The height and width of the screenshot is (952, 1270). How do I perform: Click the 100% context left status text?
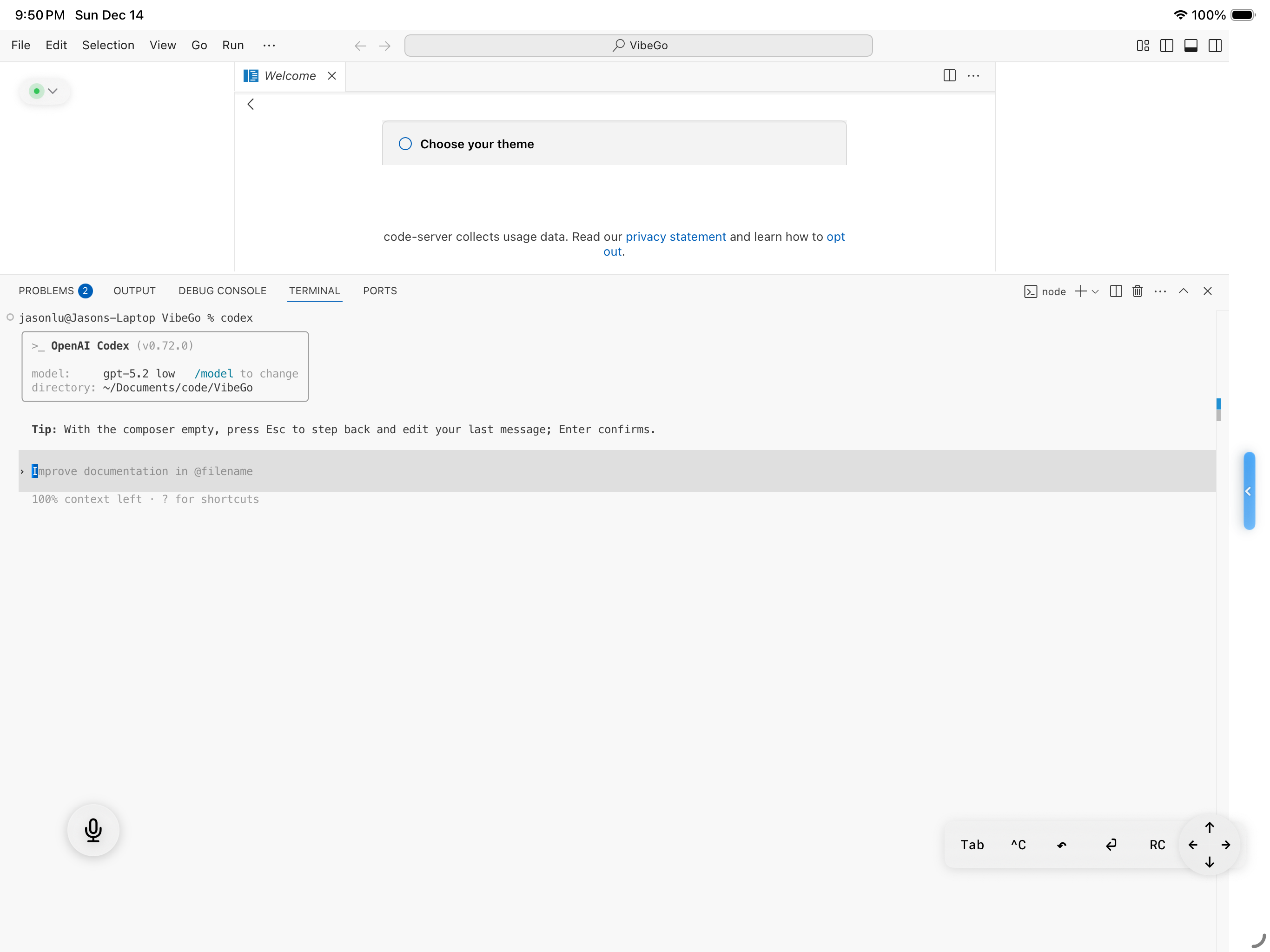[86, 499]
